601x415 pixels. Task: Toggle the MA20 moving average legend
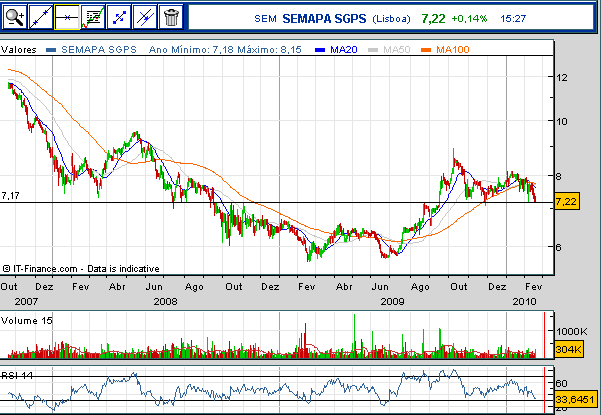[x=336, y=49]
